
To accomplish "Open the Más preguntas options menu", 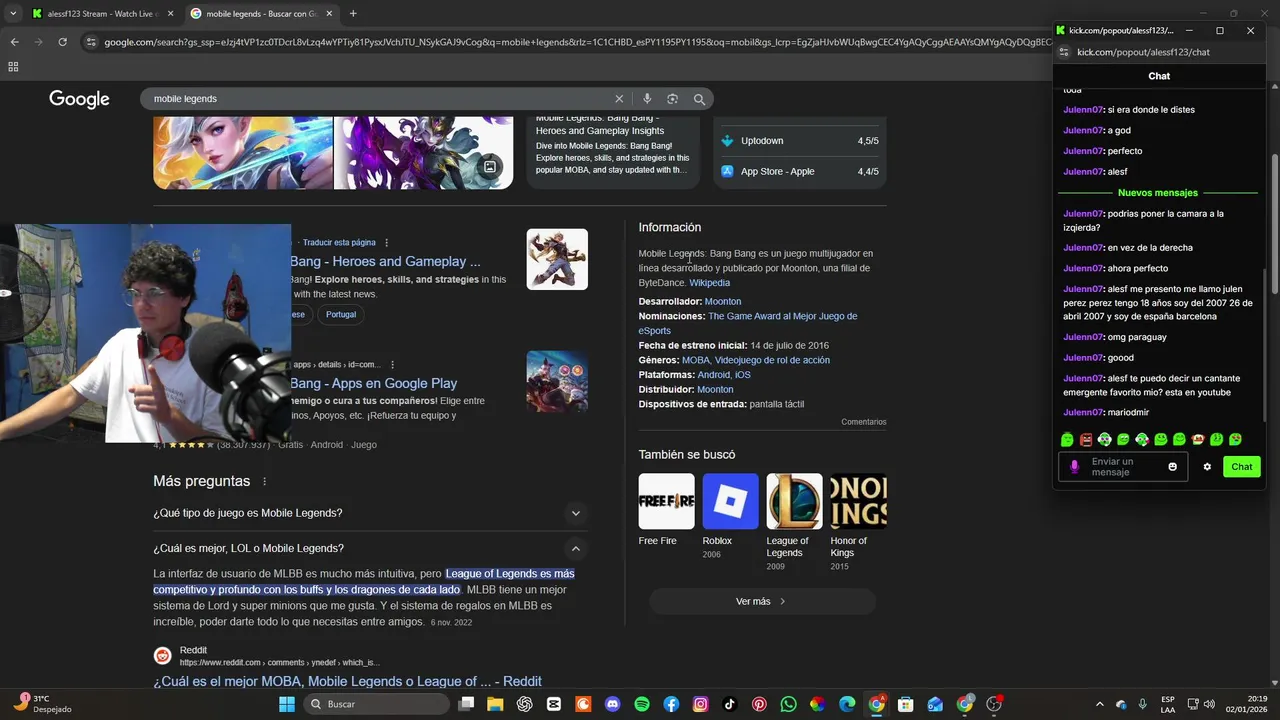I will pos(265,481).
